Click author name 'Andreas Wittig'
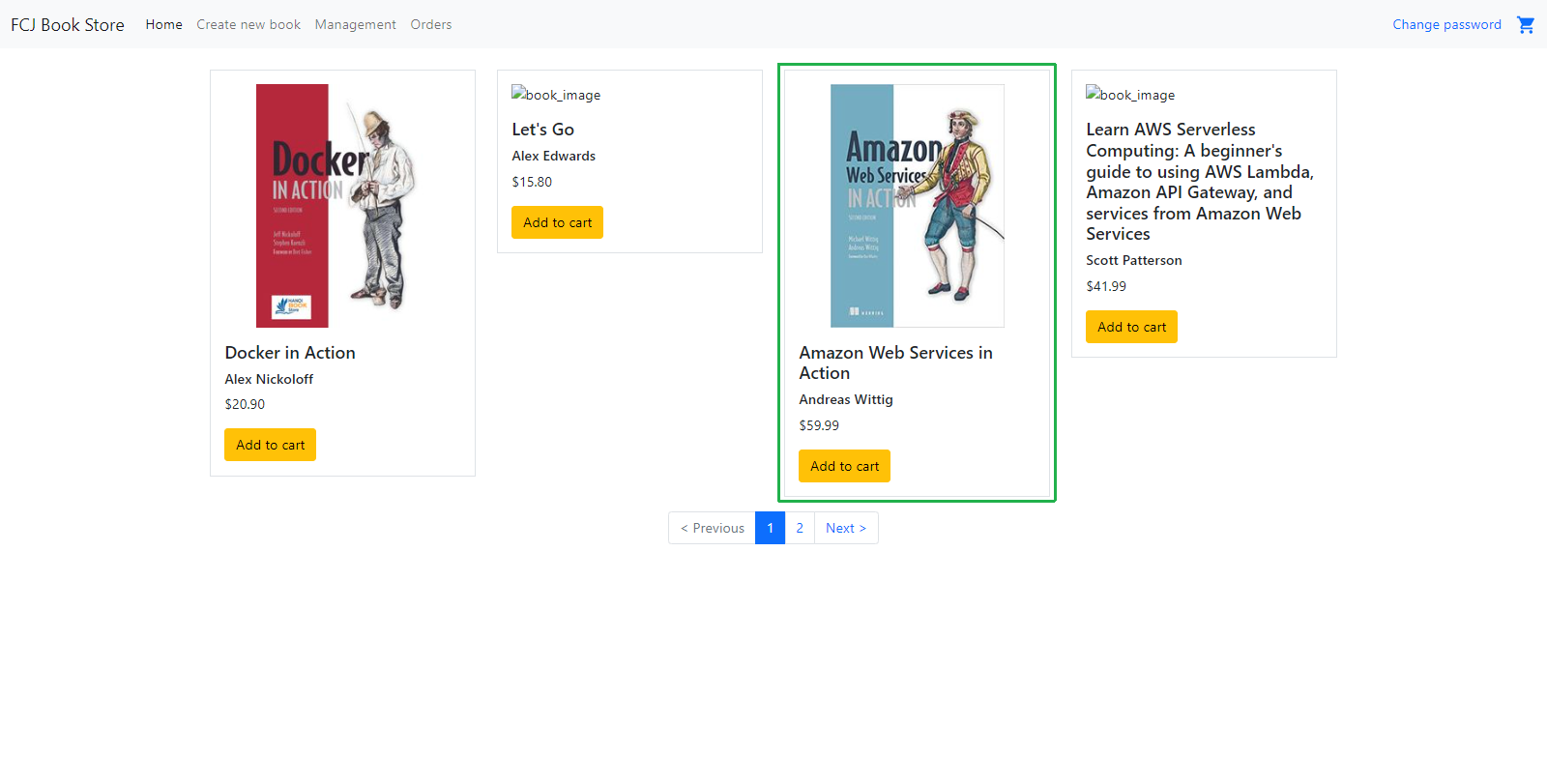The height and width of the screenshot is (784, 1547). point(846,399)
